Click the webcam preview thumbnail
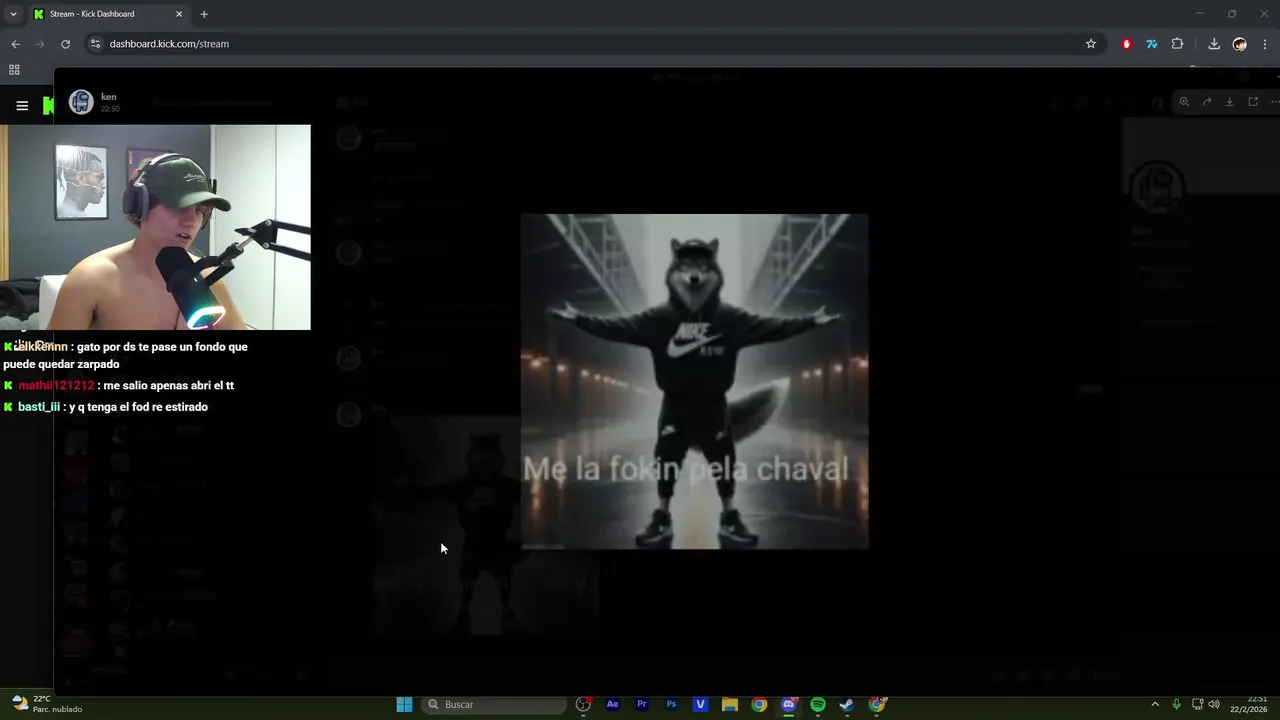1280x720 pixels. coord(155,227)
